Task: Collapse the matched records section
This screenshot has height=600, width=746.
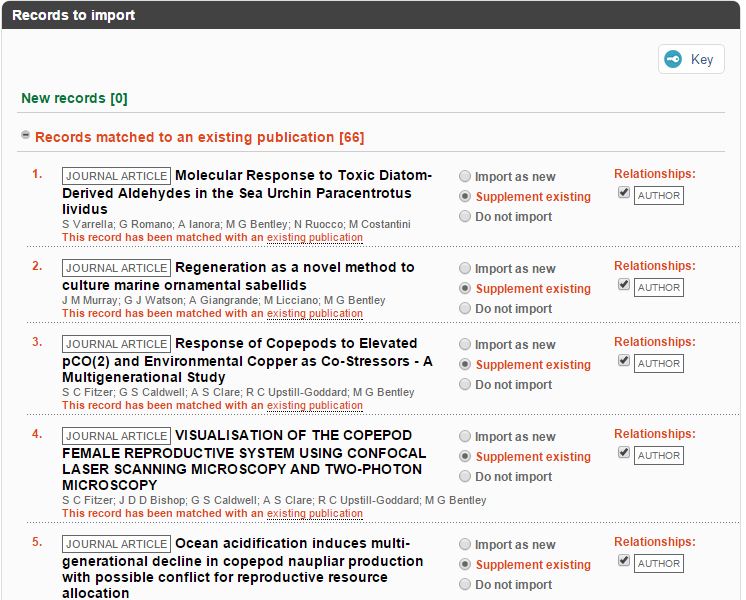Action: (x=26, y=136)
